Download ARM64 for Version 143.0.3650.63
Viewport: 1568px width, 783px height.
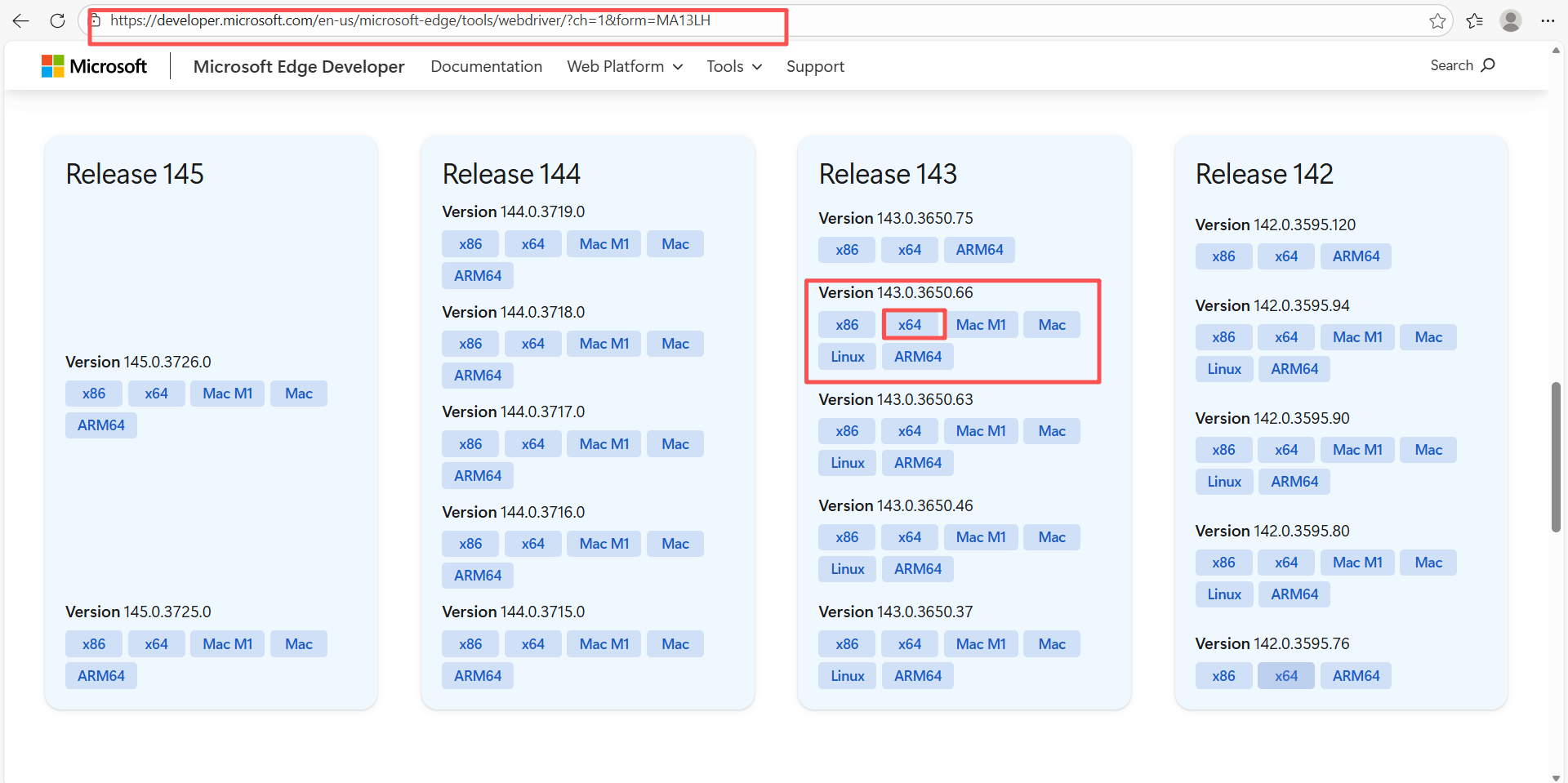pos(918,463)
